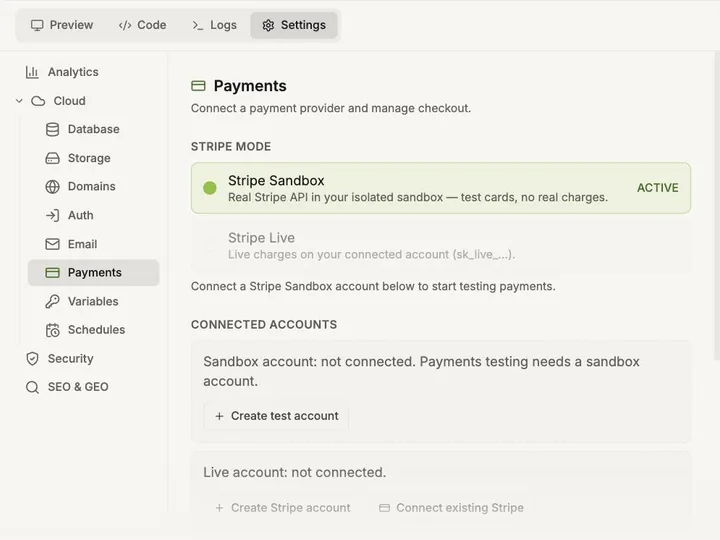Select the Settings tab
This screenshot has height=540, width=720.
(x=294, y=25)
